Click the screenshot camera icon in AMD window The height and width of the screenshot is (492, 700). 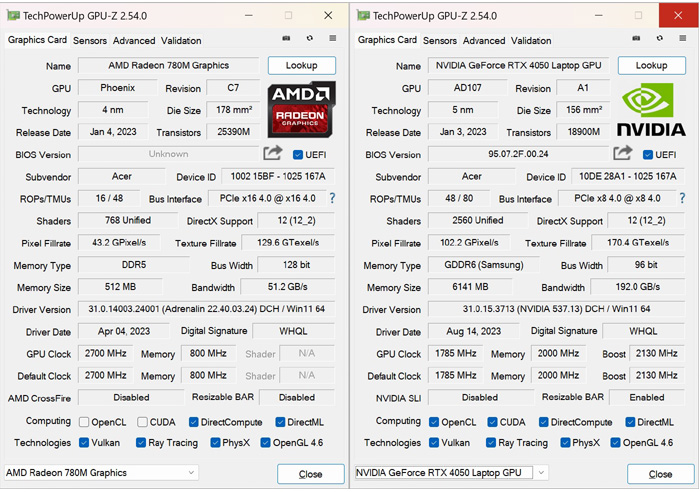pyautogui.click(x=287, y=39)
